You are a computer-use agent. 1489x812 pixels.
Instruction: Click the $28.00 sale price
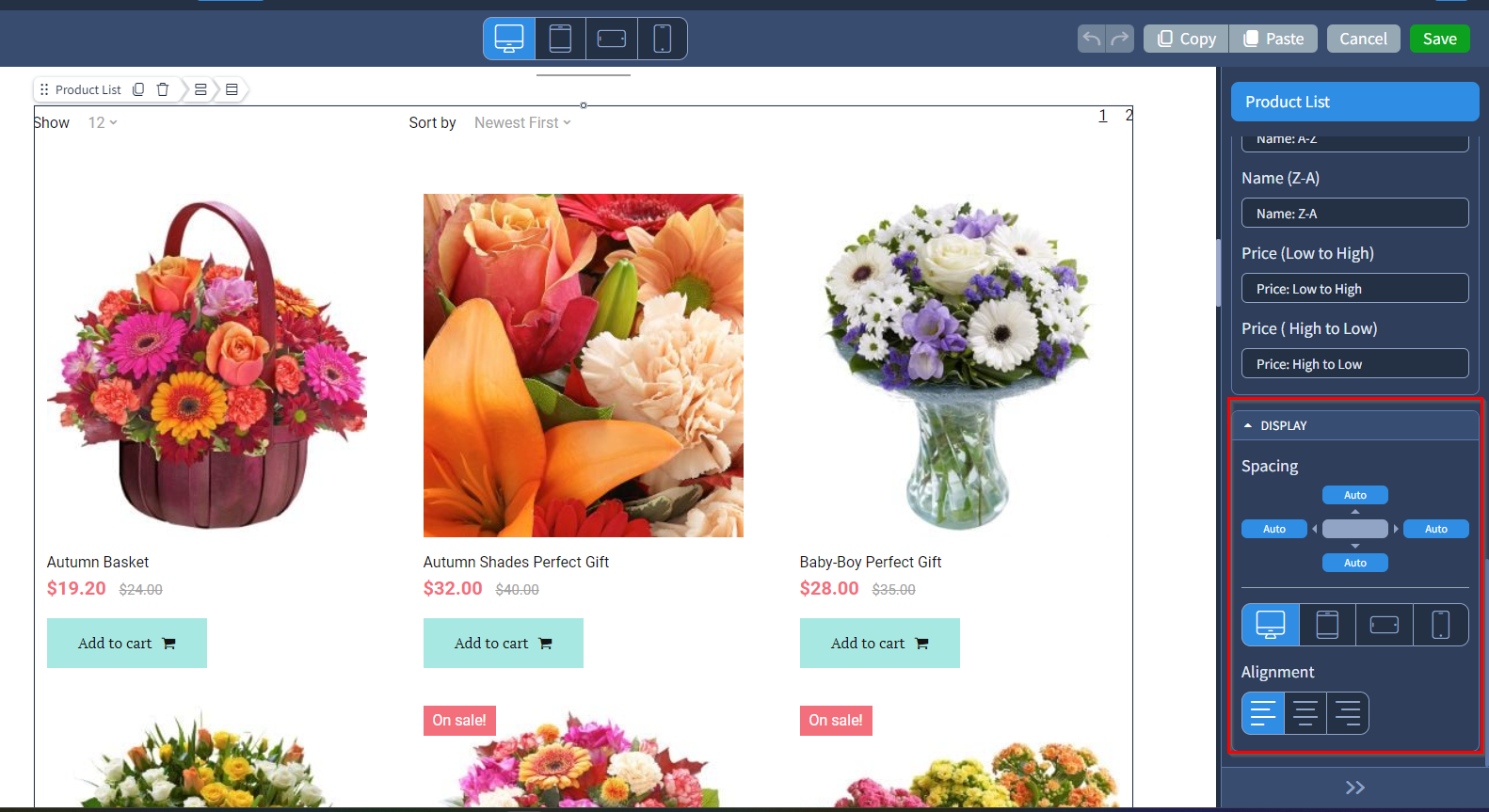tap(829, 588)
